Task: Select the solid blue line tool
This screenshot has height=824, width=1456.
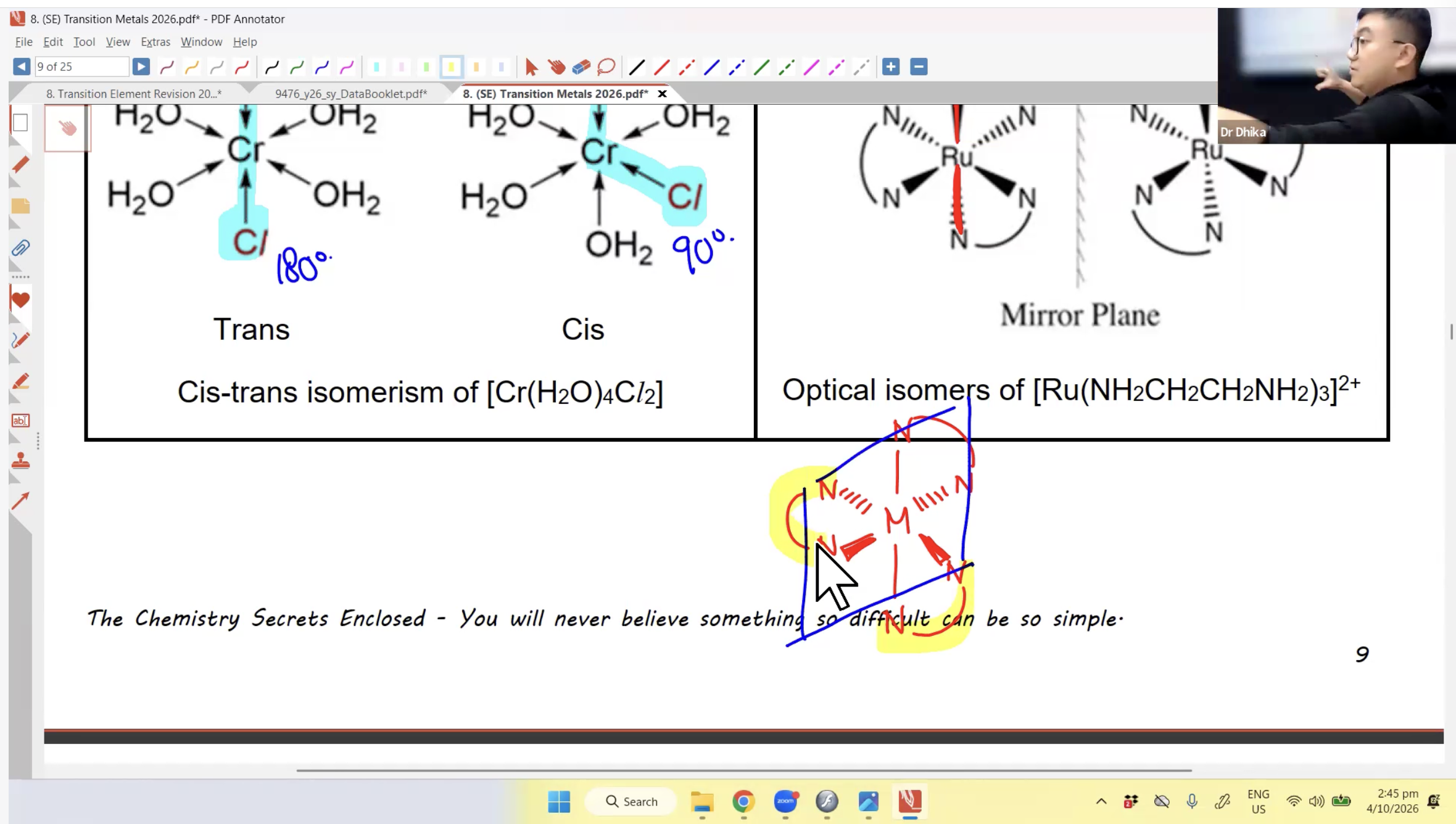Action: [x=711, y=67]
